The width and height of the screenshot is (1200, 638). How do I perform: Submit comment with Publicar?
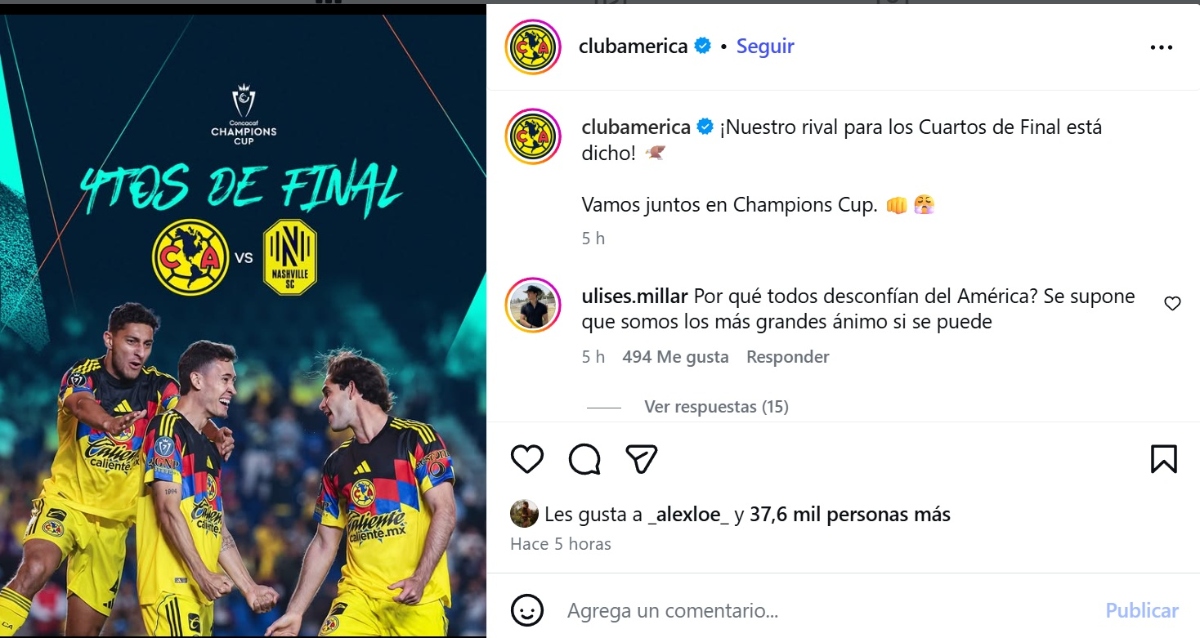click(1142, 610)
